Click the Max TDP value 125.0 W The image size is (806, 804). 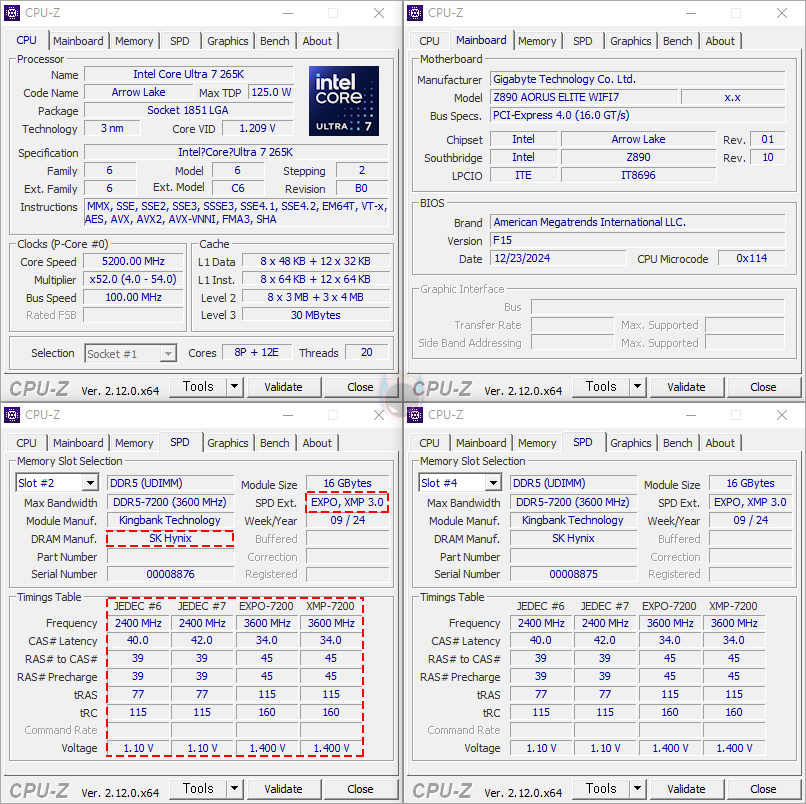(x=271, y=92)
